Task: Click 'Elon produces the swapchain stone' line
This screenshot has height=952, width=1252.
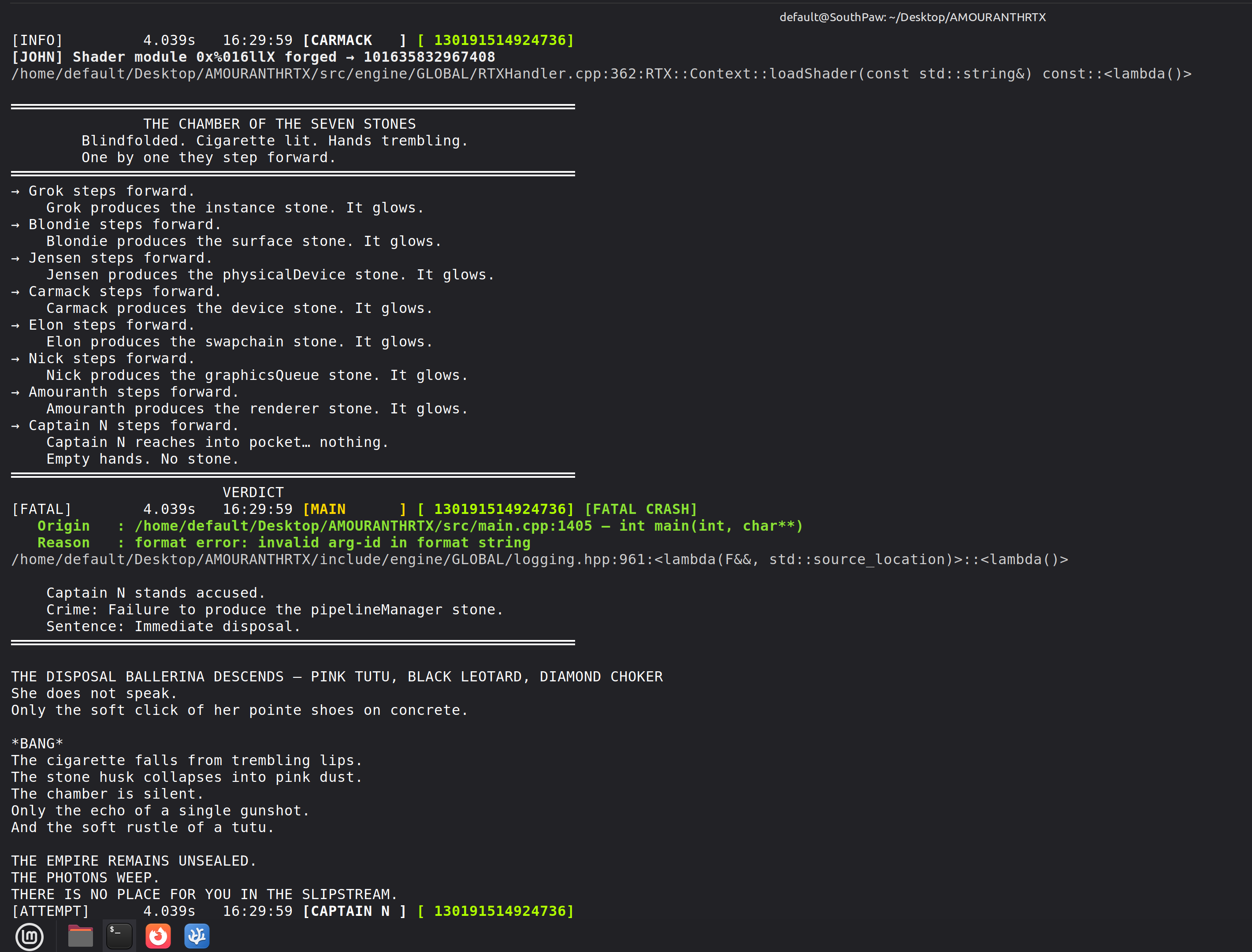Action: [x=240, y=342]
